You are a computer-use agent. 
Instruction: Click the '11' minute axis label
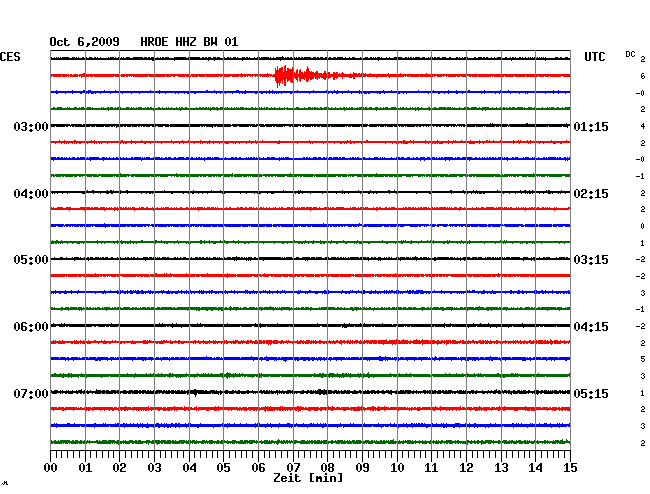tap(431, 467)
